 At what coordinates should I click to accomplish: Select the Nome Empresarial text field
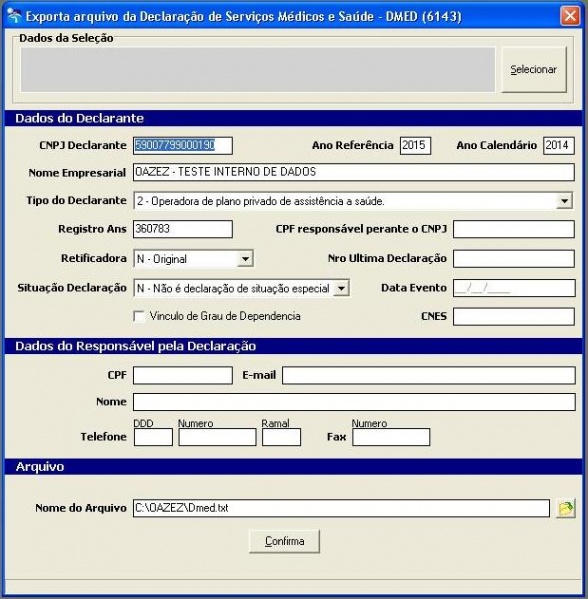pos(354,172)
